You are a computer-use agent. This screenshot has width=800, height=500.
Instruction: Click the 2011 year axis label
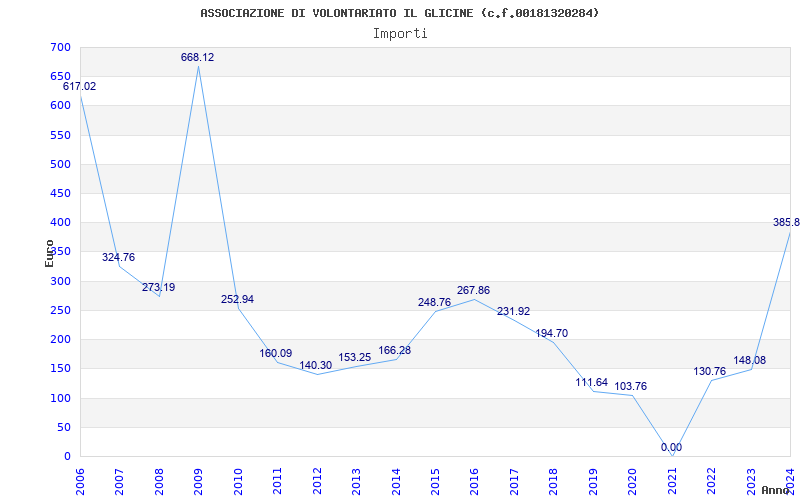pyautogui.click(x=278, y=481)
